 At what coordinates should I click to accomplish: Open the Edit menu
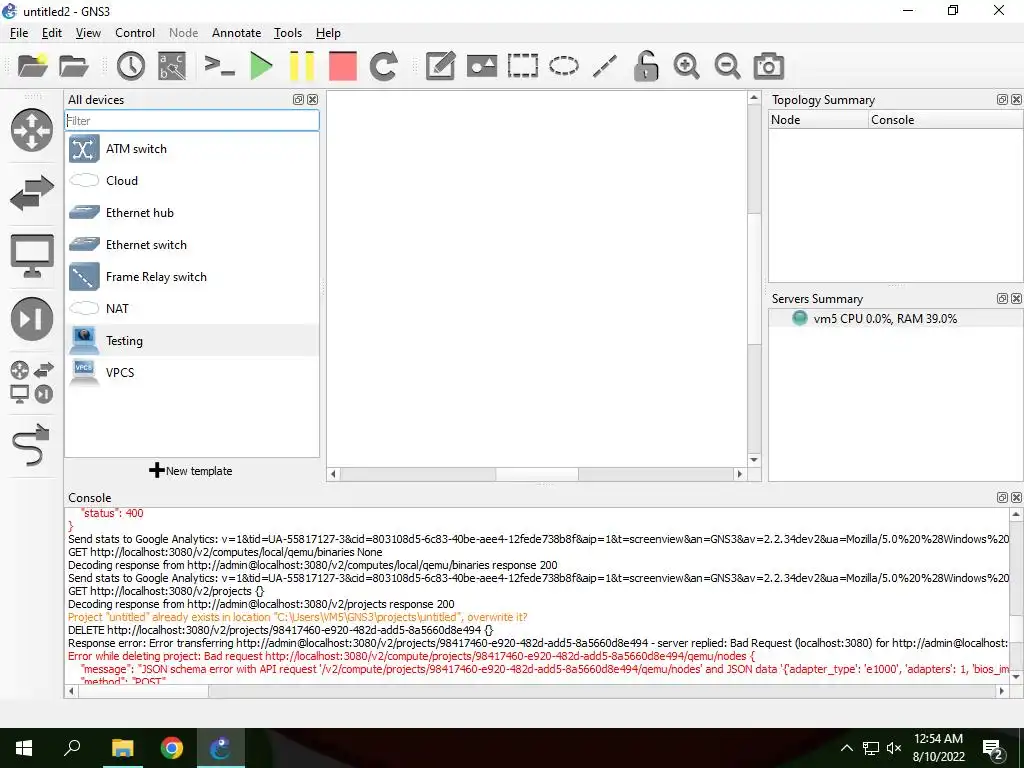(52, 33)
